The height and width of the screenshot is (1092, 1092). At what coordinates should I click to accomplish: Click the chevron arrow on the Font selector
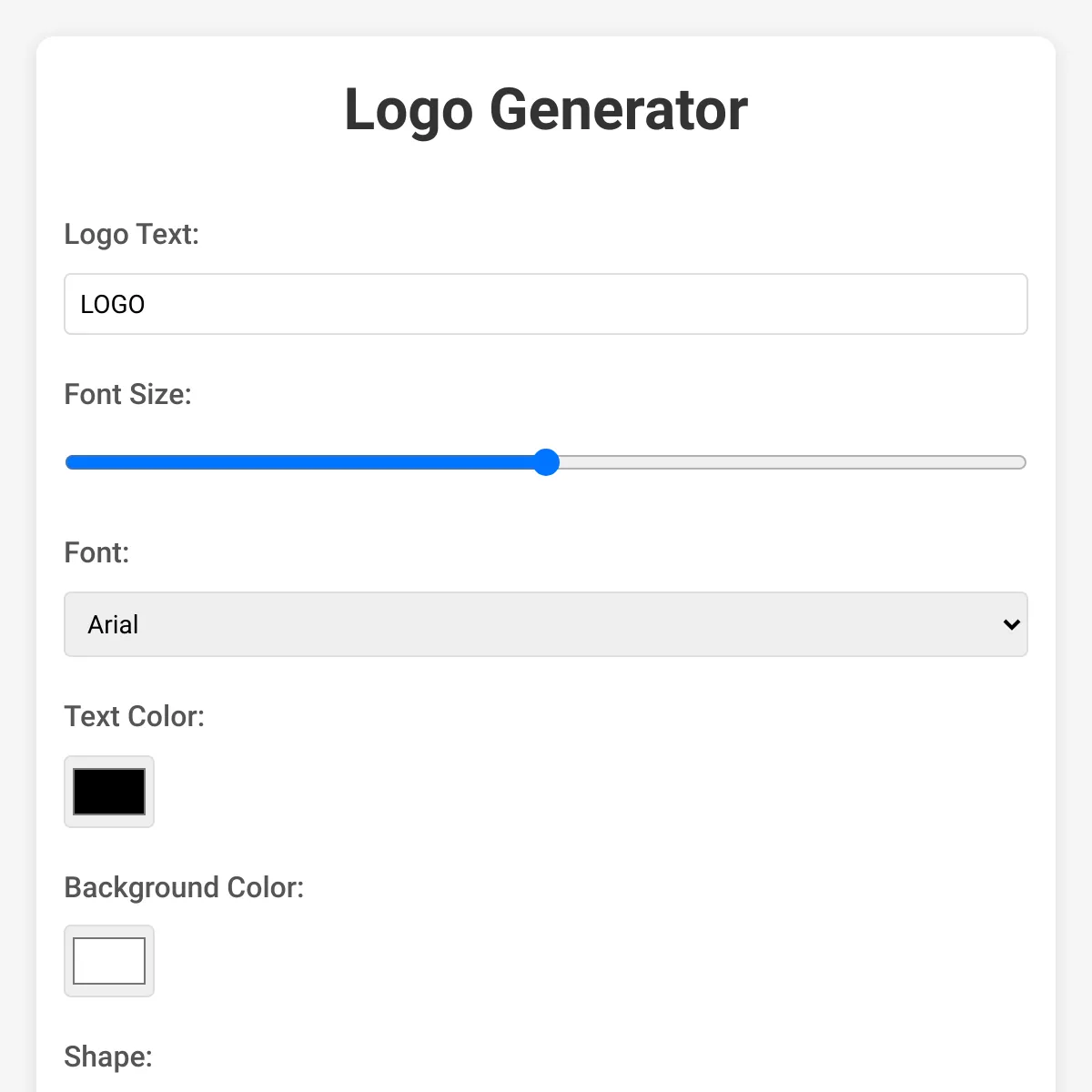click(x=1011, y=624)
